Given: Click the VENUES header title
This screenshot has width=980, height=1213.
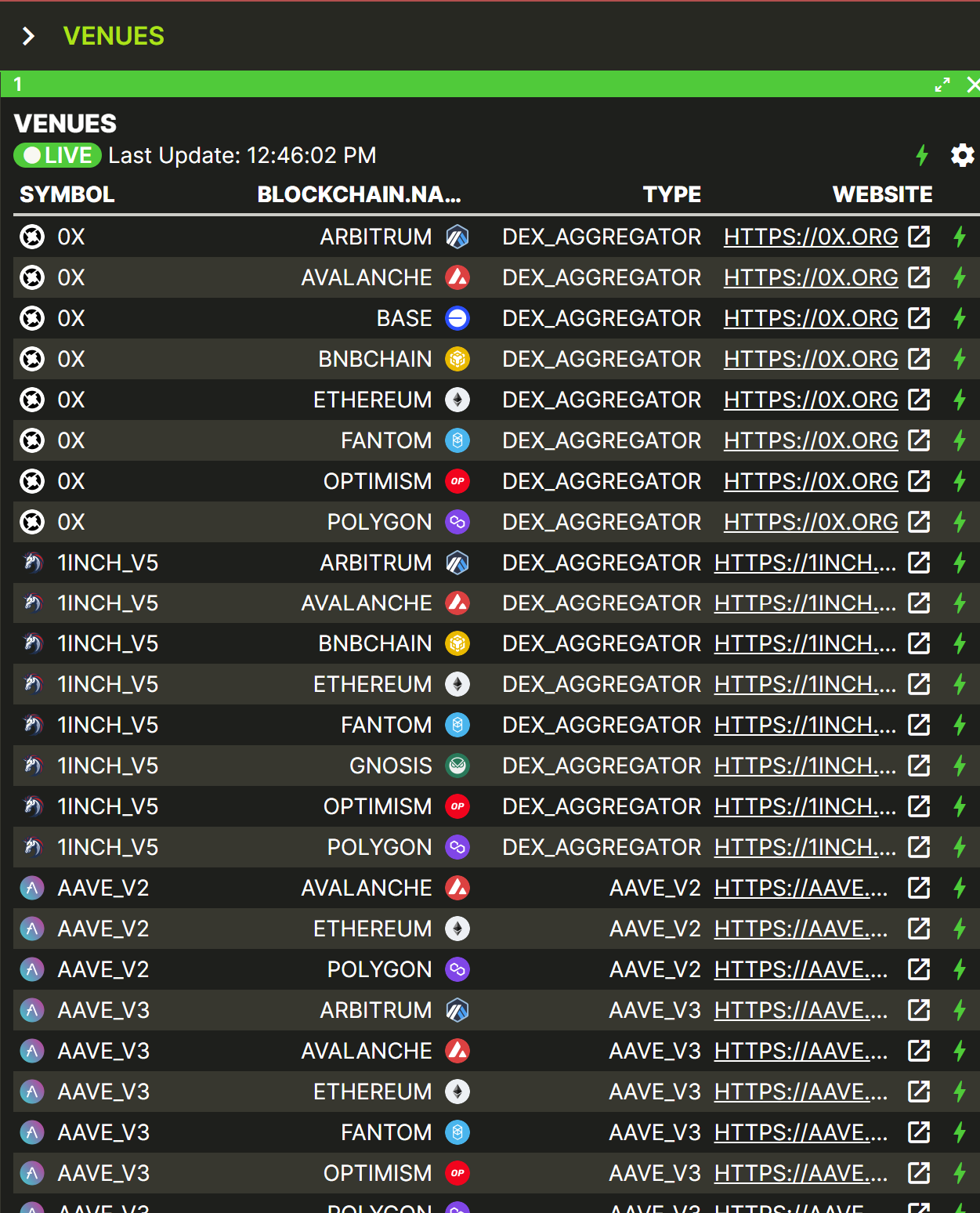Looking at the screenshot, I should (x=114, y=36).
